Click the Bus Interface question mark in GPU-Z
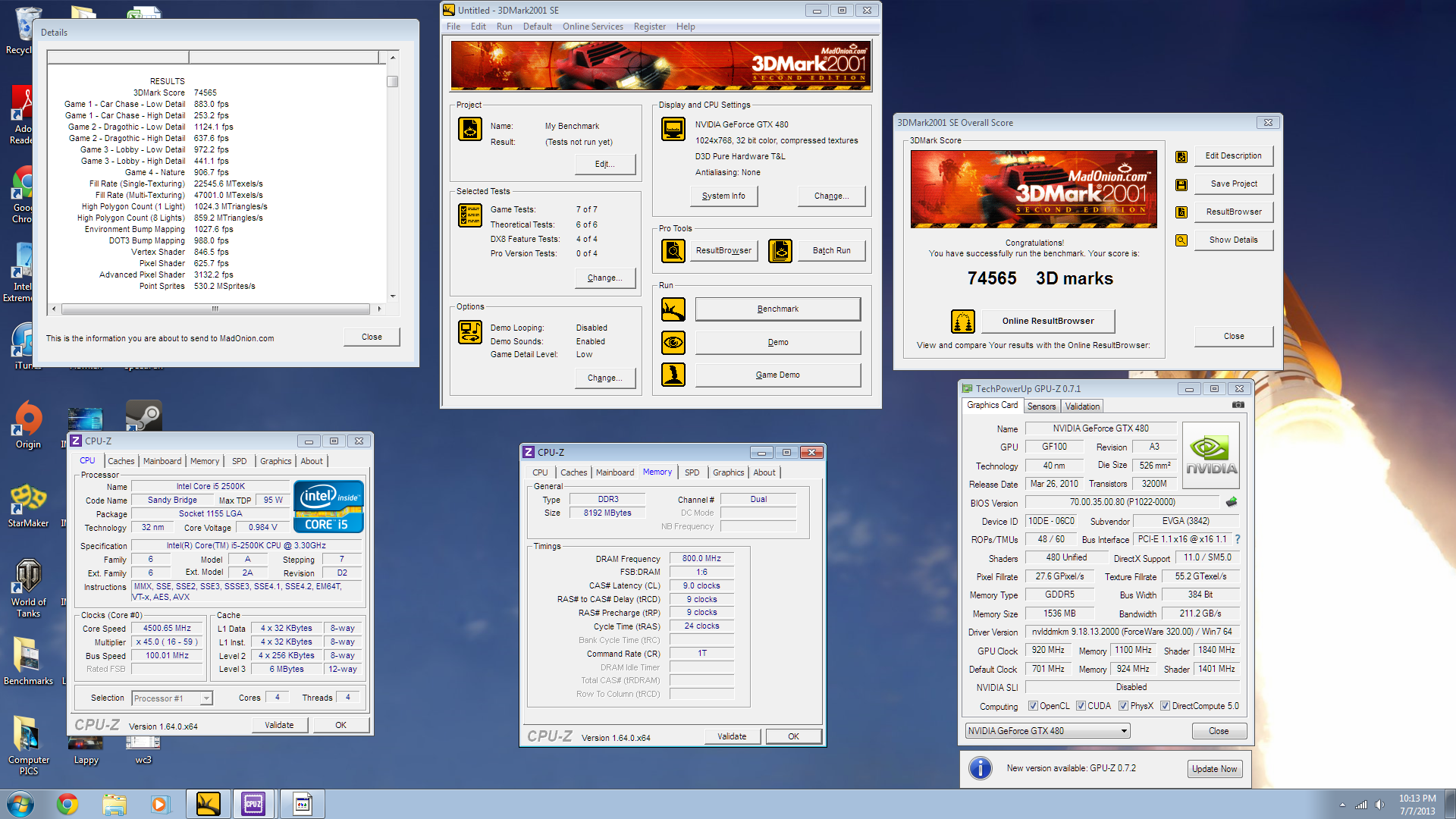The image size is (1456, 819). [1238, 539]
